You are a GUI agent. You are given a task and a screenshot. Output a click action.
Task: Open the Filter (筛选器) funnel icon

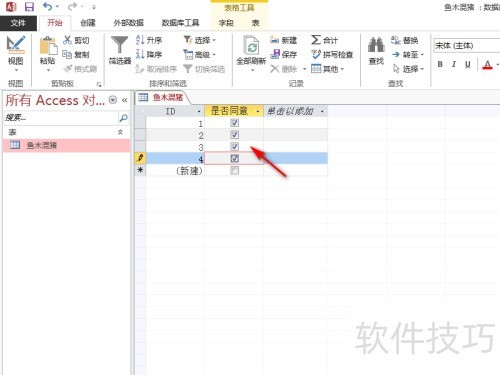(x=120, y=45)
